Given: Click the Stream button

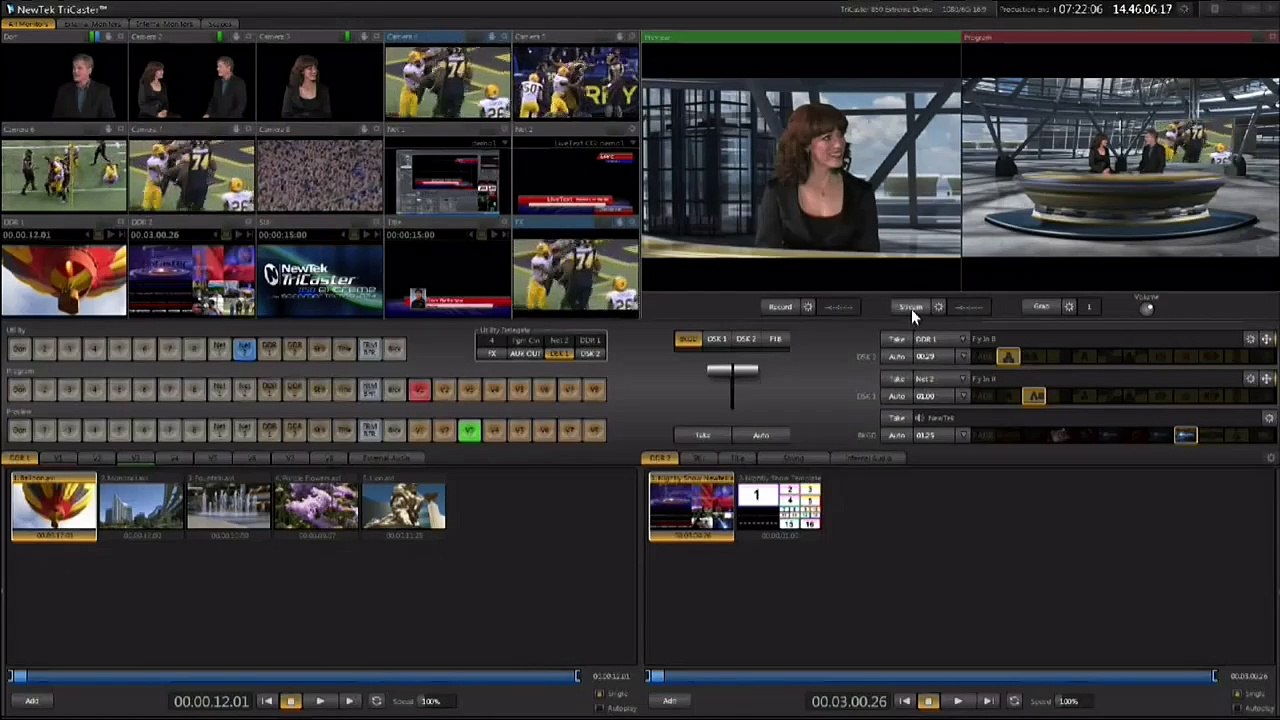Looking at the screenshot, I should tap(911, 307).
